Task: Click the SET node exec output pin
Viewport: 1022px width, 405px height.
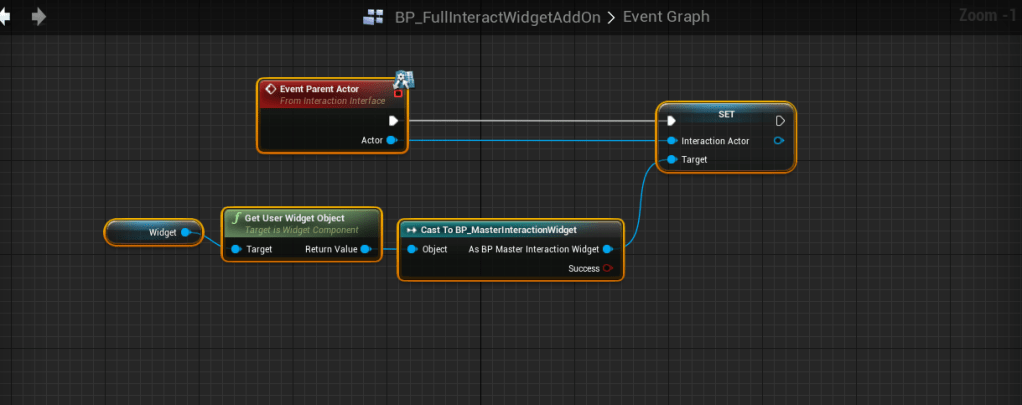Action: [x=780, y=121]
